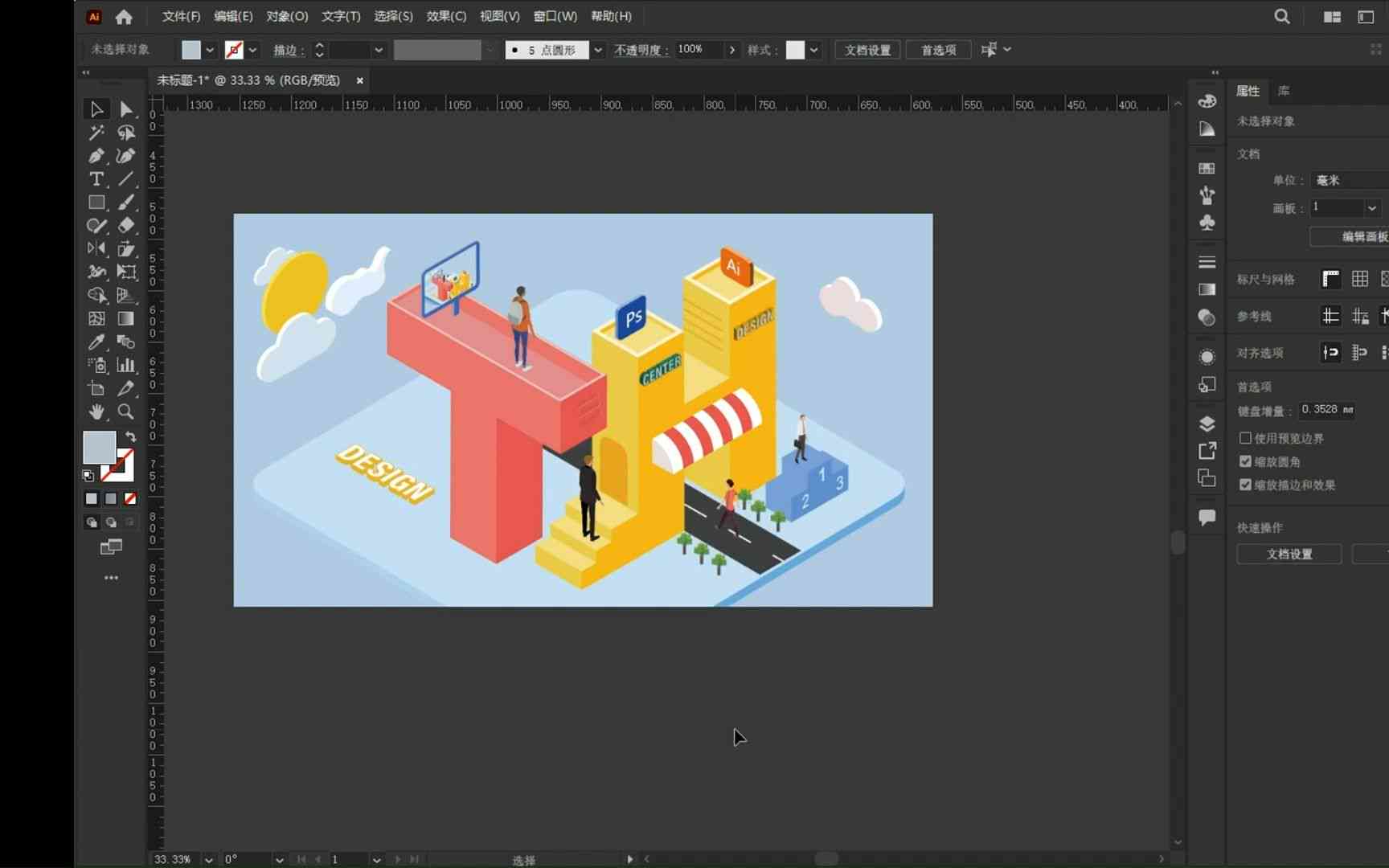
Task: Open the Layers panel icon
Action: [x=1207, y=424]
